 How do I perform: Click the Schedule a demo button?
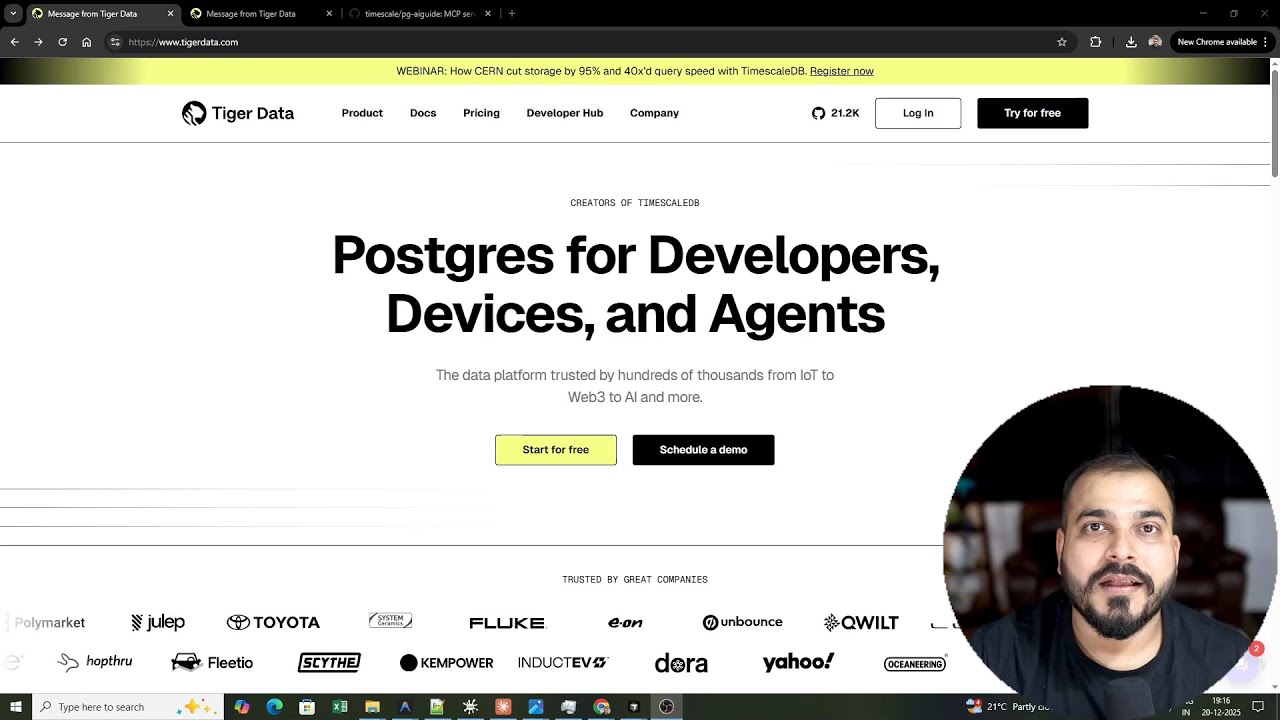[x=703, y=450]
